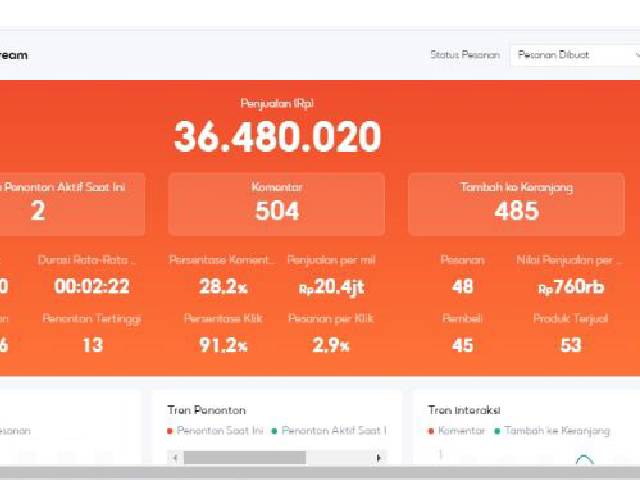
Task: Select the Penonton Aktif Saat Ini card
Action: point(70,204)
